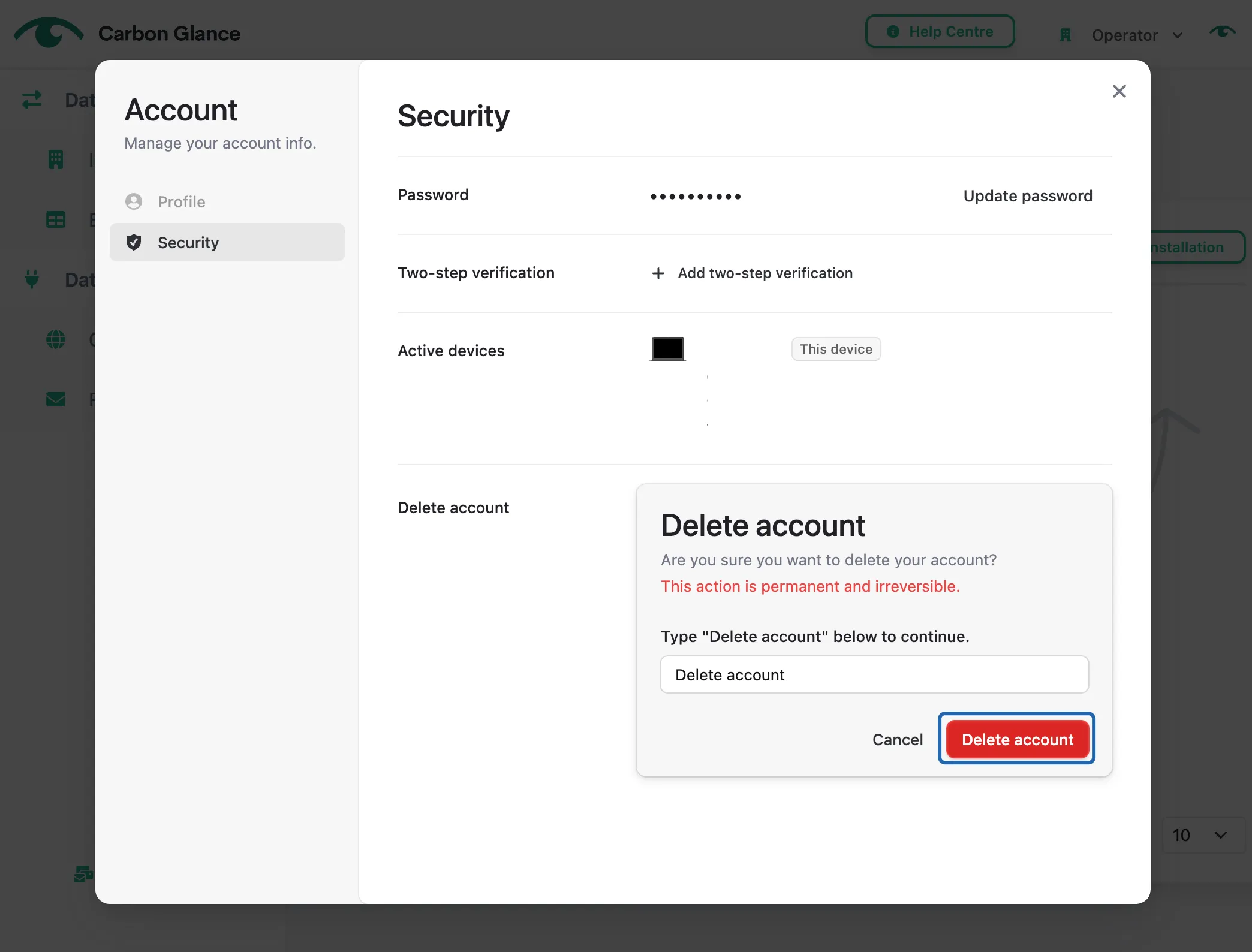The width and height of the screenshot is (1252, 952).
Task: Click the table grid sidebar icon
Action: click(56, 219)
